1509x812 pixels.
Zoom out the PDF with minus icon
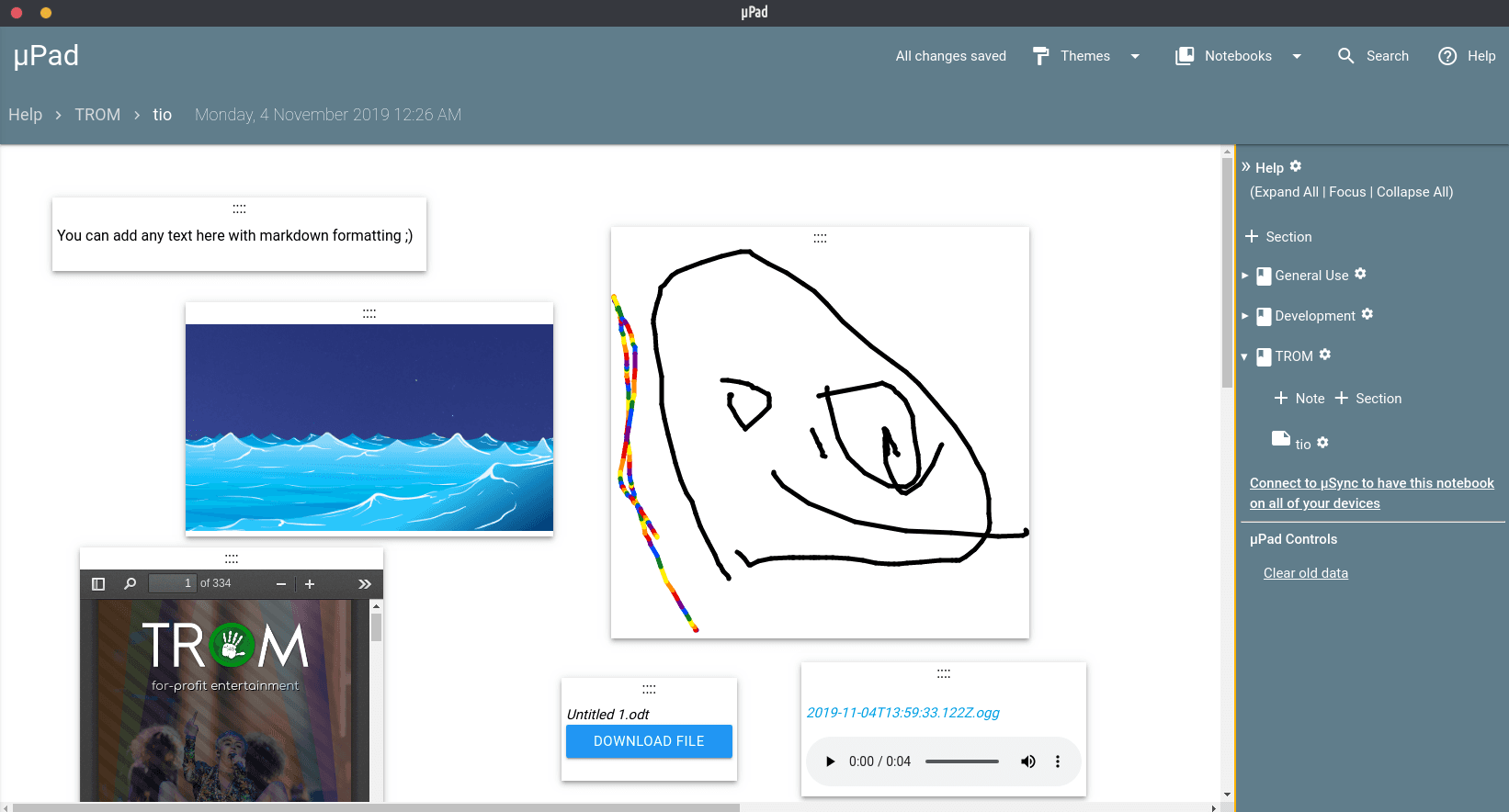pyautogui.click(x=281, y=584)
